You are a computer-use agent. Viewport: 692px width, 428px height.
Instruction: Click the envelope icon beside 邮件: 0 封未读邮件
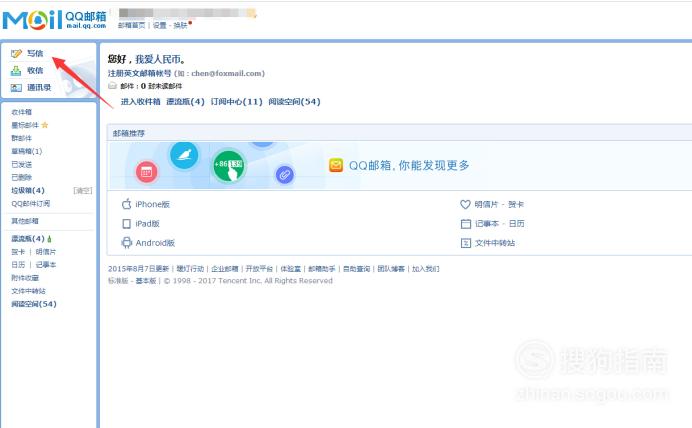[113, 86]
